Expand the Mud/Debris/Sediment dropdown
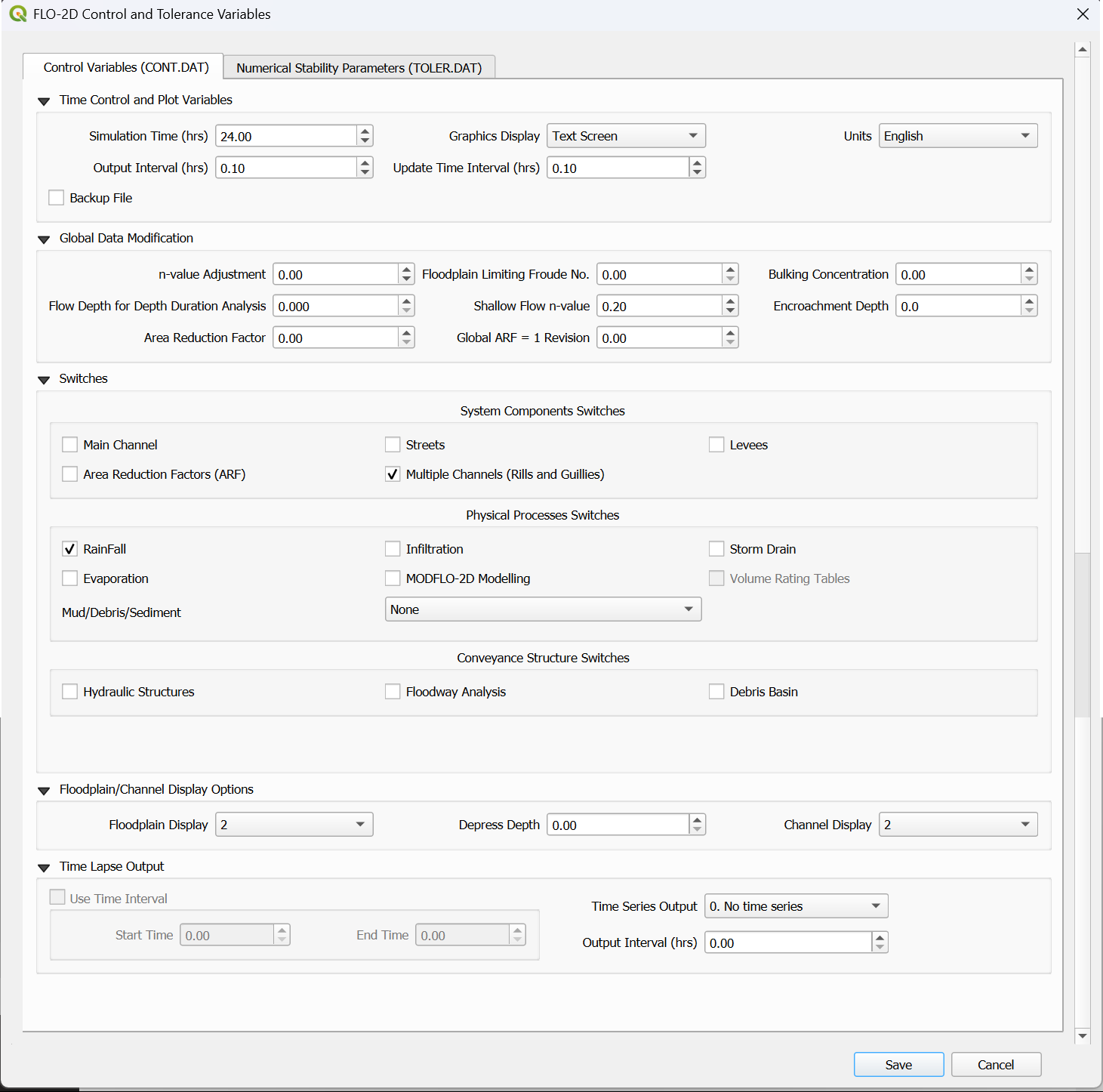1103x1092 pixels. pyautogui.click(x=543, y=609)
